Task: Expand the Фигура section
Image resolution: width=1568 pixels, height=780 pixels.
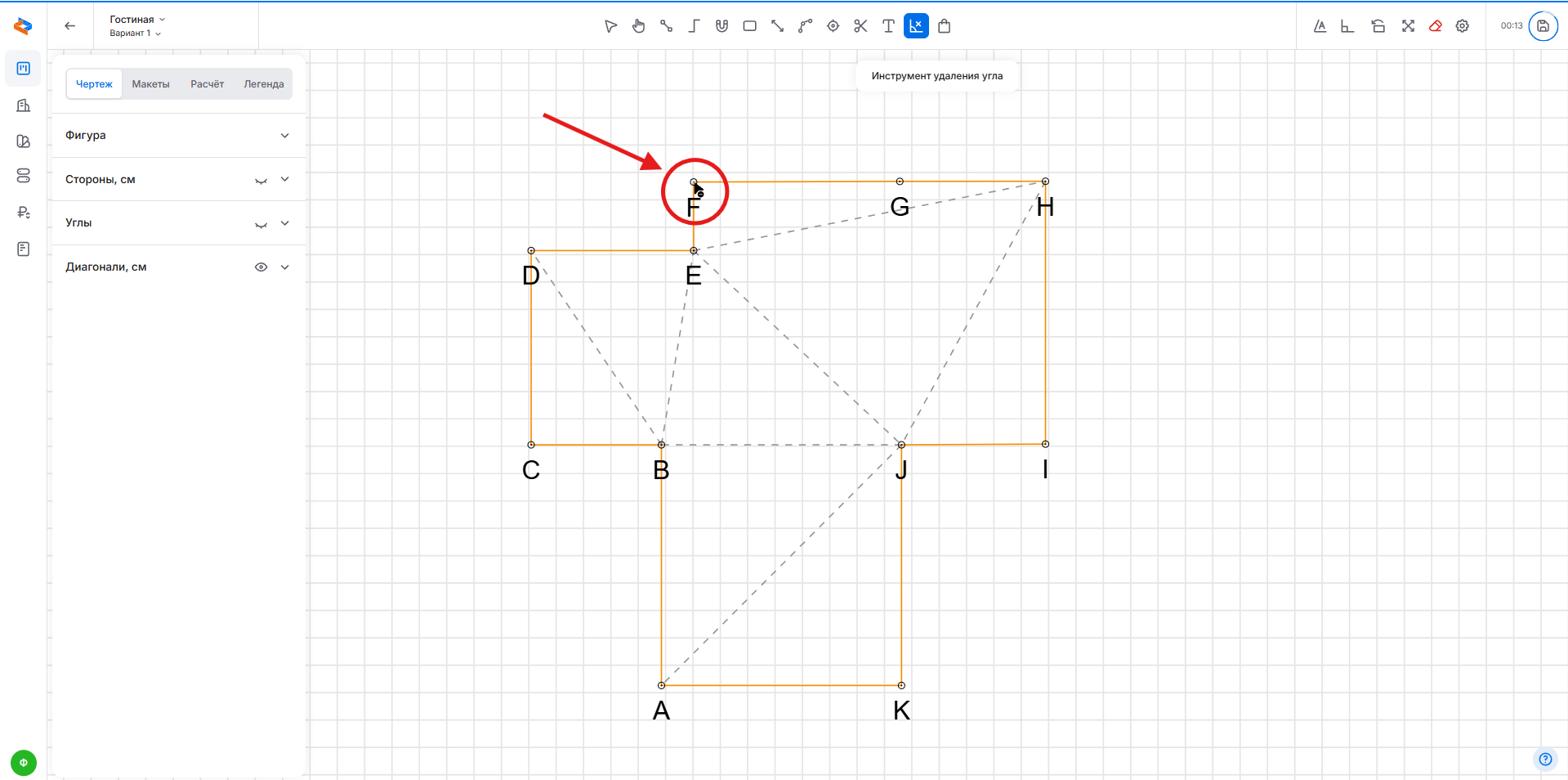Action: click(284, 136)
